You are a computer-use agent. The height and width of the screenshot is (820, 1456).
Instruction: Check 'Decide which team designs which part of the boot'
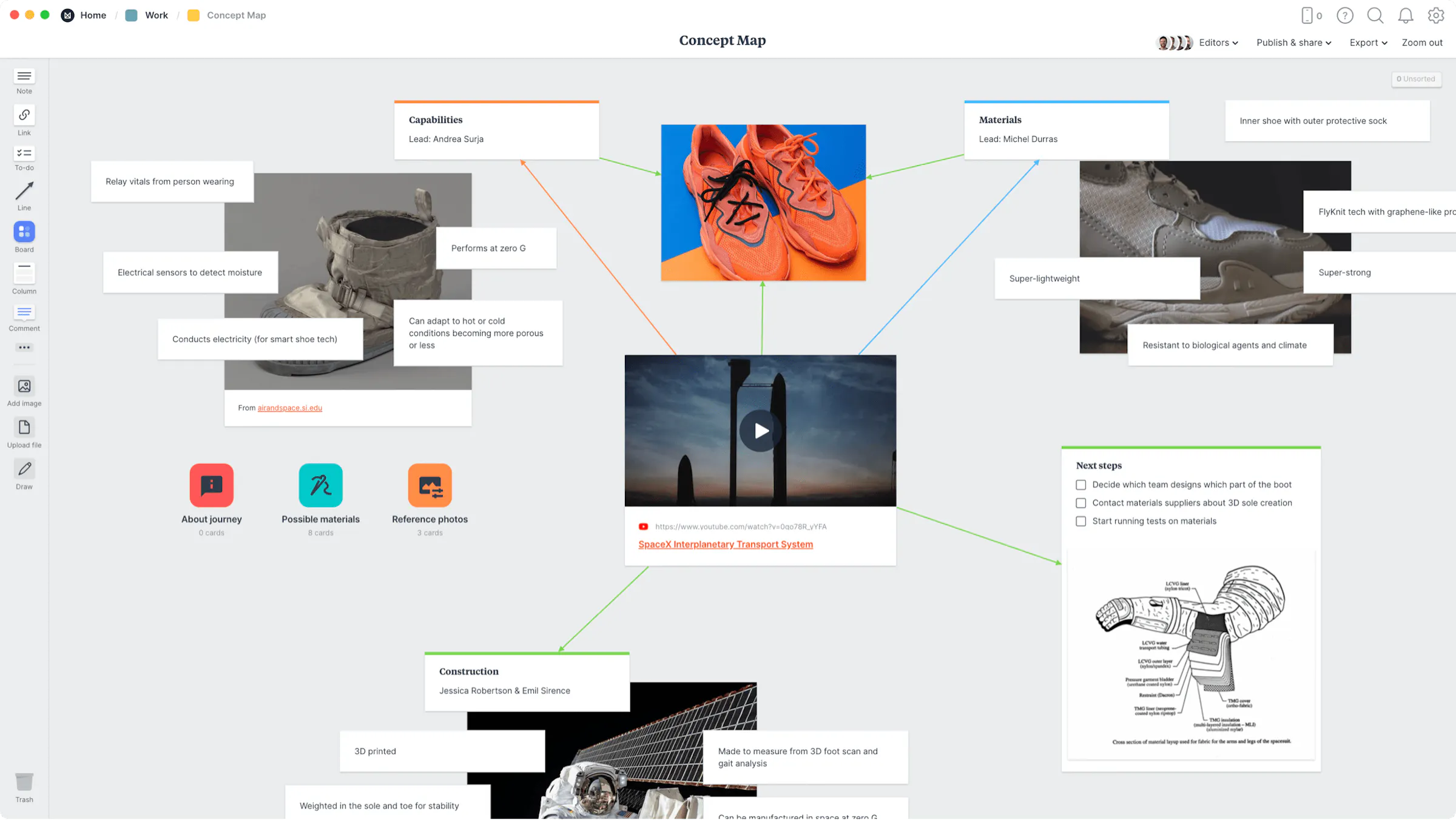[1080, 485]
